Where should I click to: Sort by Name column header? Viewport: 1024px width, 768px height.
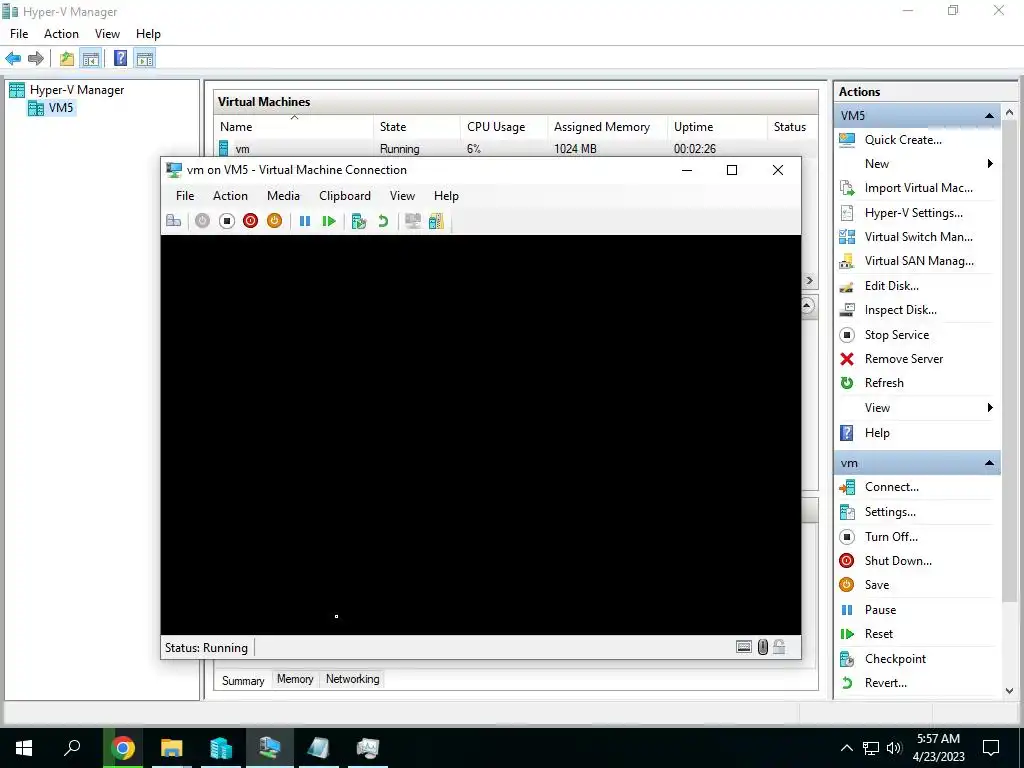(293, 127)
